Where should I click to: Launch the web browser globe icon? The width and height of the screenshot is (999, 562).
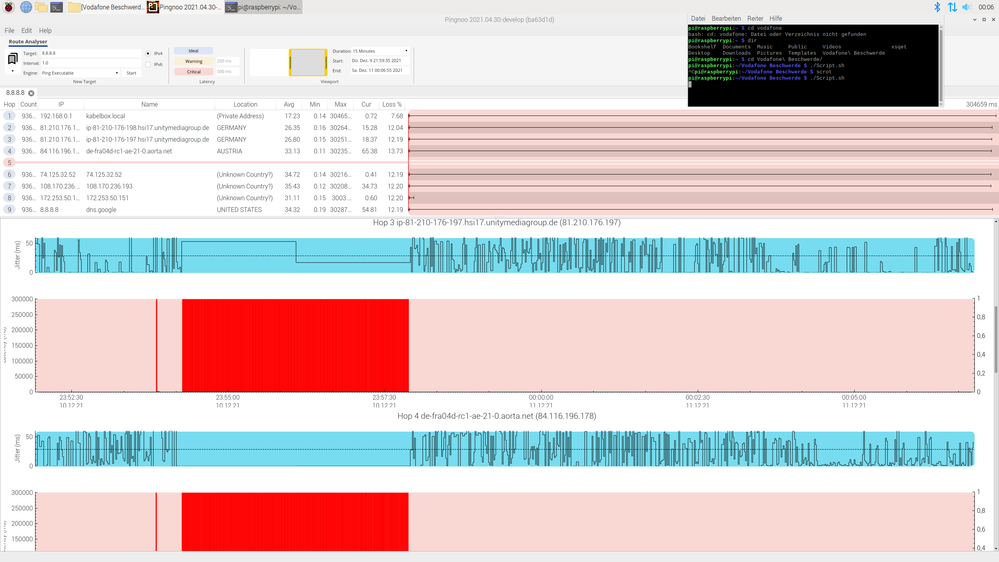[x=26, y=7]
